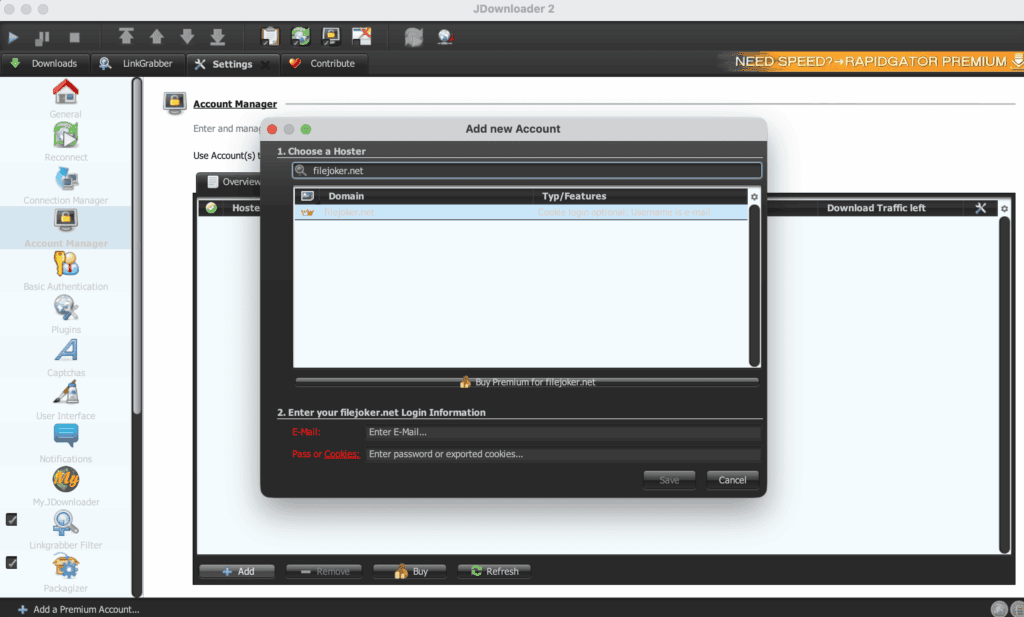Toggle the Linkgrabber Filter checkbox
1024x617 pixels.
point(12,519)
